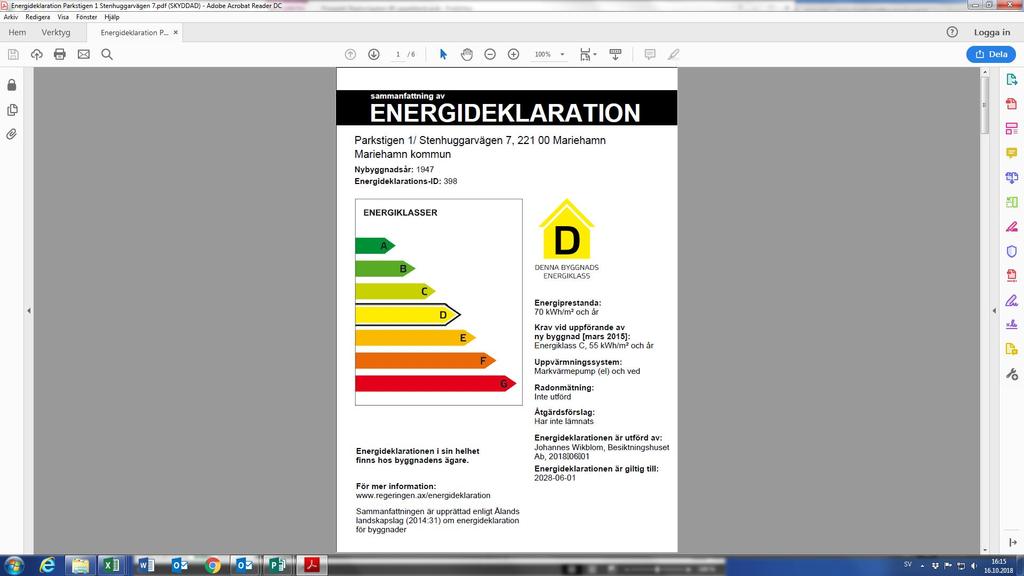Add a sticky note from the top toolbar
The image size is (1024, 576).
650,54
